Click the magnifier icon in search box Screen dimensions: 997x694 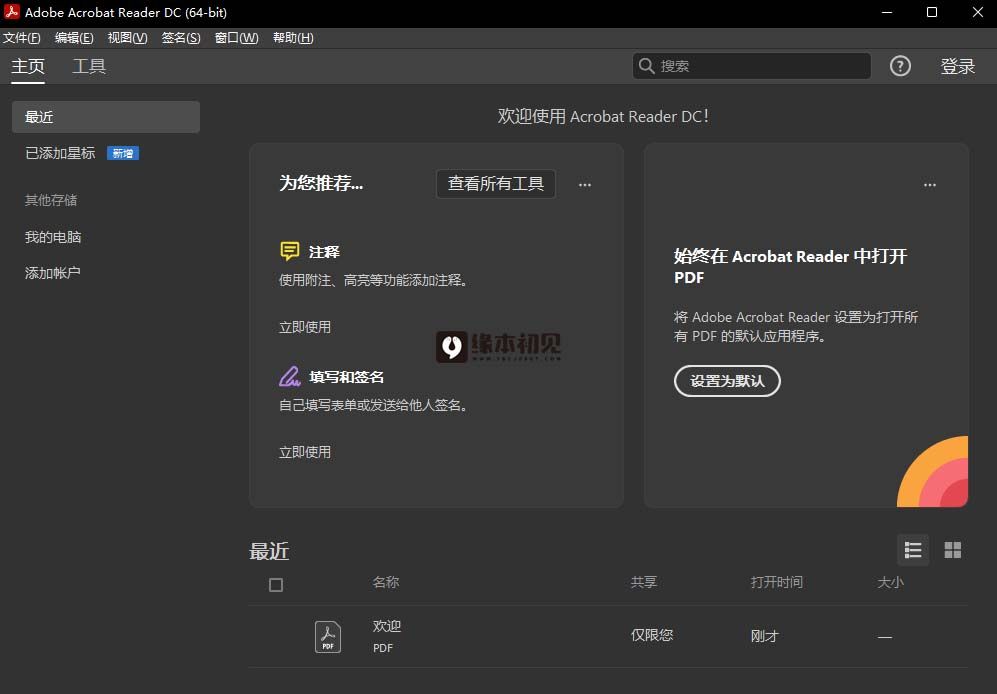[646, 66]
